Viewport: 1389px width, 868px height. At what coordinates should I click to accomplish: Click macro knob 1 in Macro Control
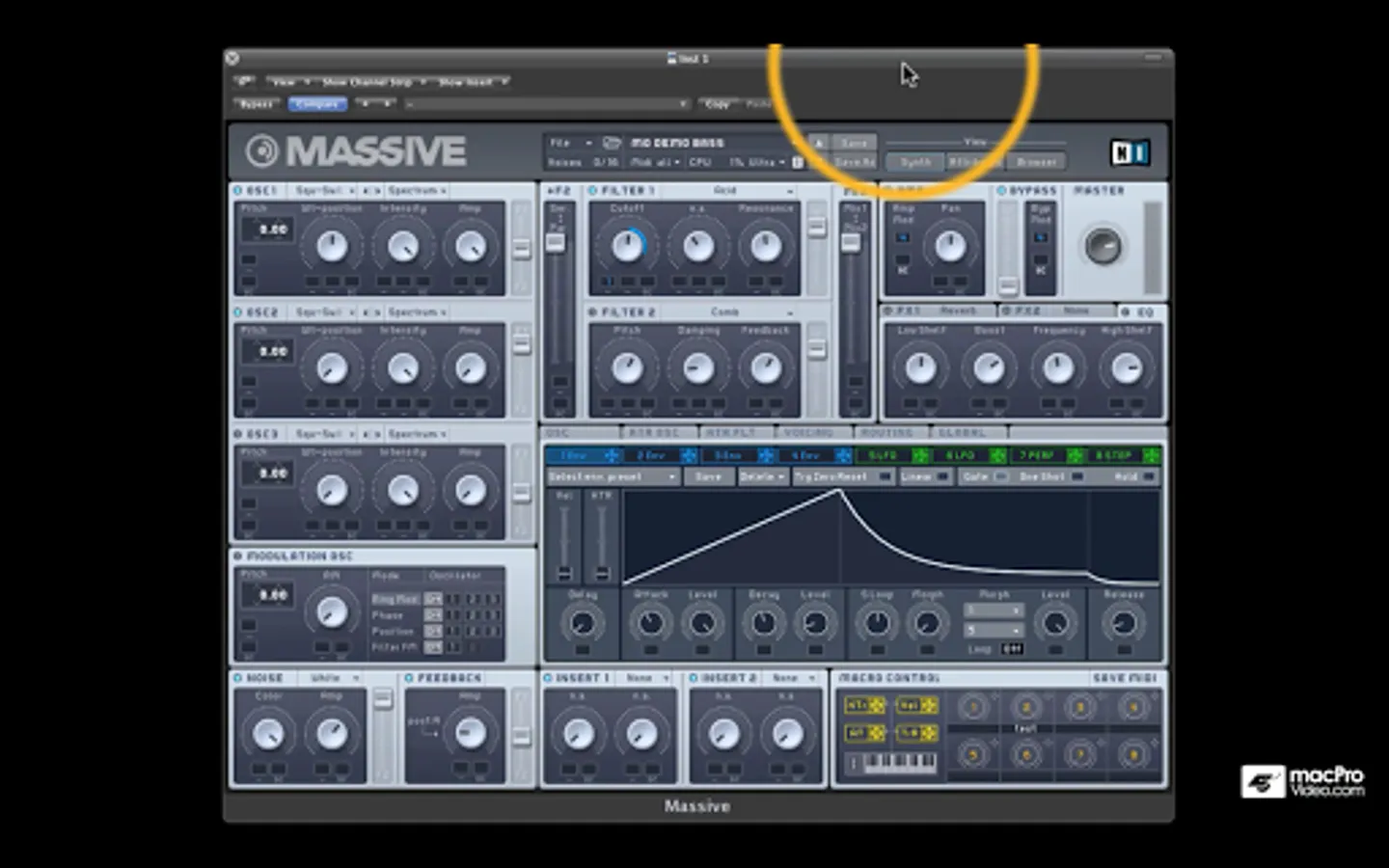(x=973, y=708)
